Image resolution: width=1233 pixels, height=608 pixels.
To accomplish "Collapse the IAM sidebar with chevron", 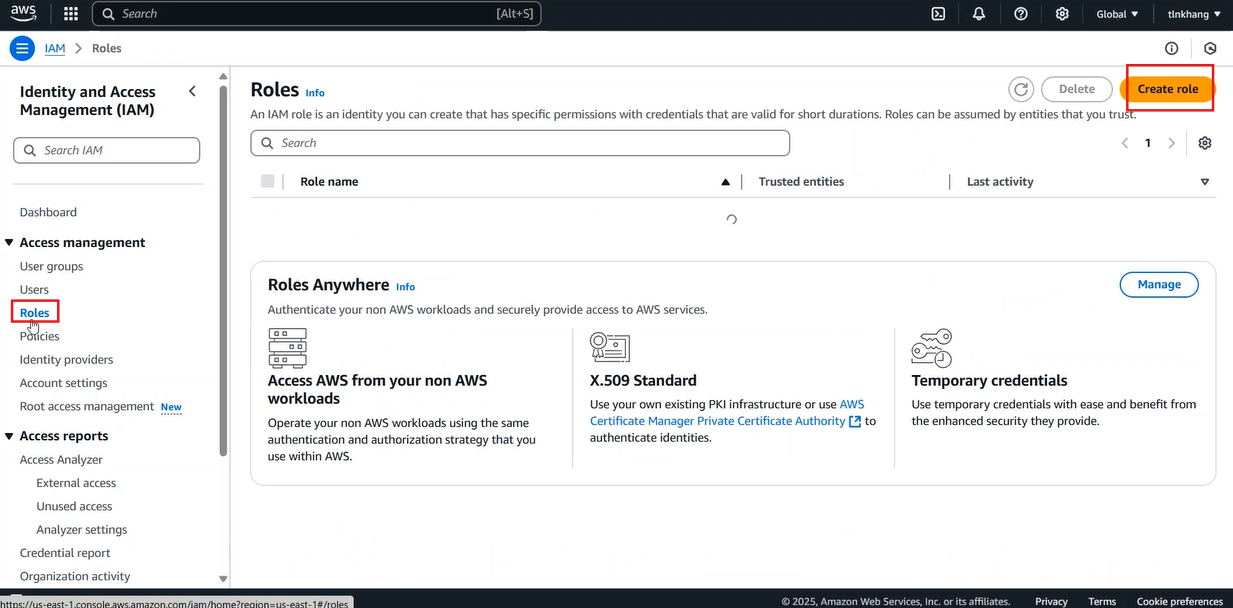I will point(193,91).
